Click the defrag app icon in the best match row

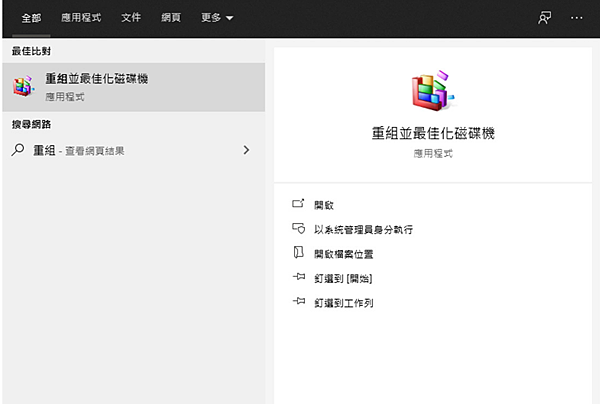pos(24,86)
